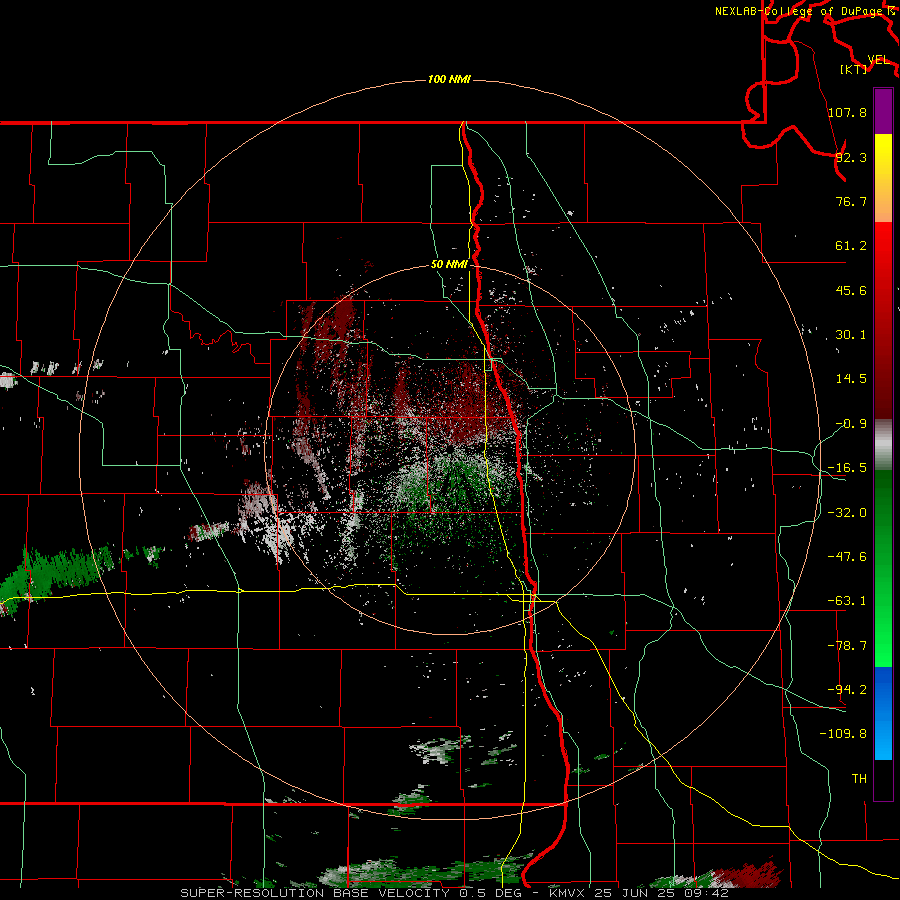Click the gray segment of the color bar

click(883, 445)
